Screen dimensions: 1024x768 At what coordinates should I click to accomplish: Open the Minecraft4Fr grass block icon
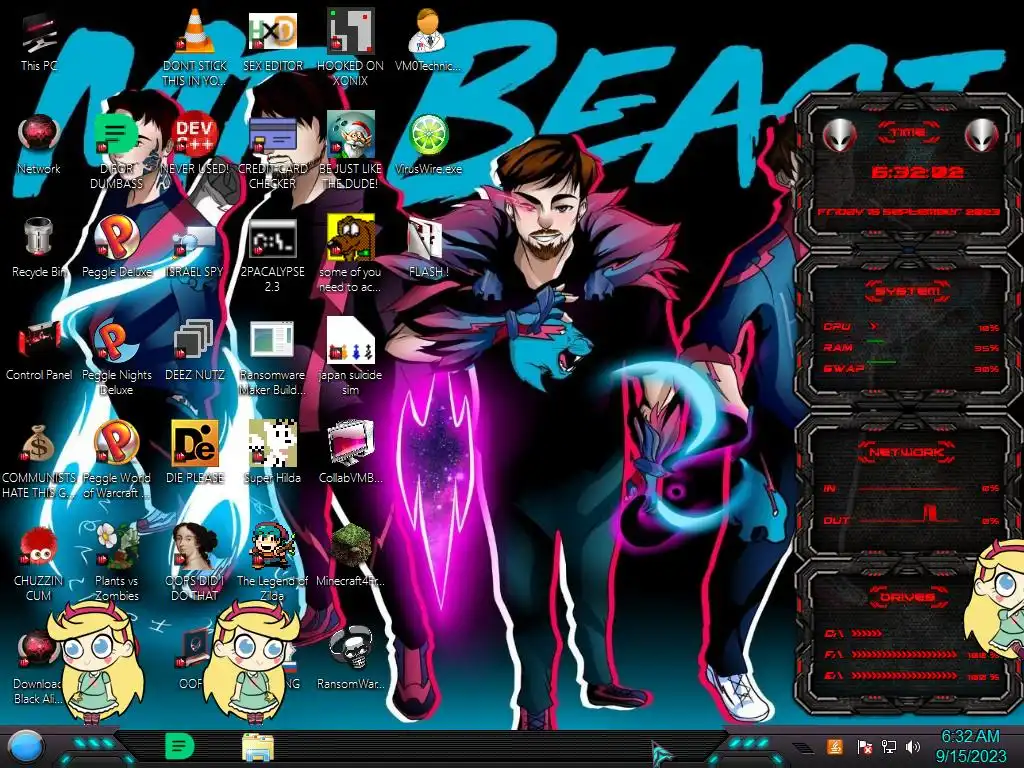(x=350, y=556)
